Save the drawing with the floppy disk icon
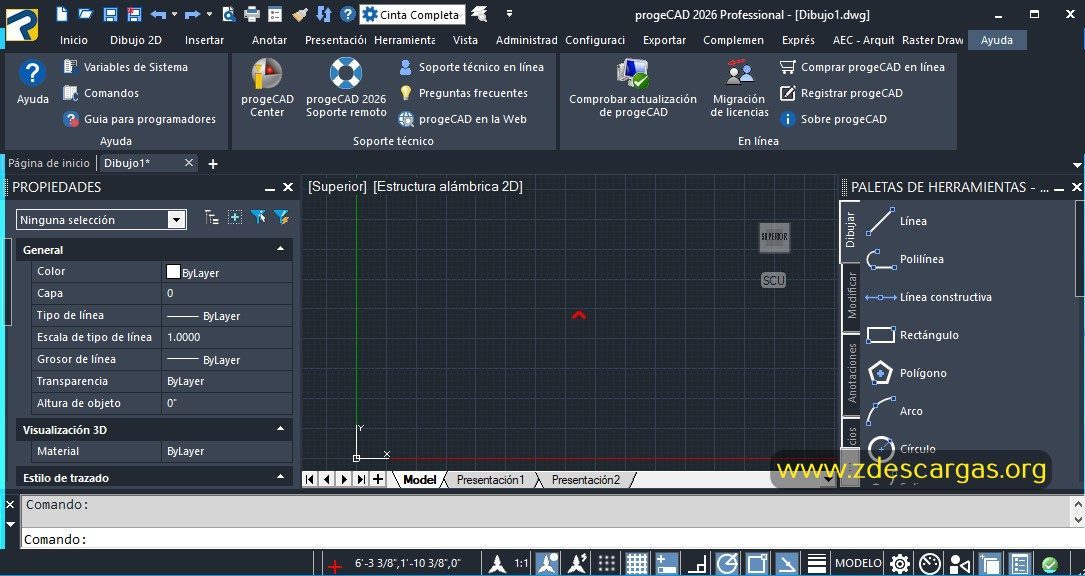This screenshot has height=576, width=1085. (110, 14)
